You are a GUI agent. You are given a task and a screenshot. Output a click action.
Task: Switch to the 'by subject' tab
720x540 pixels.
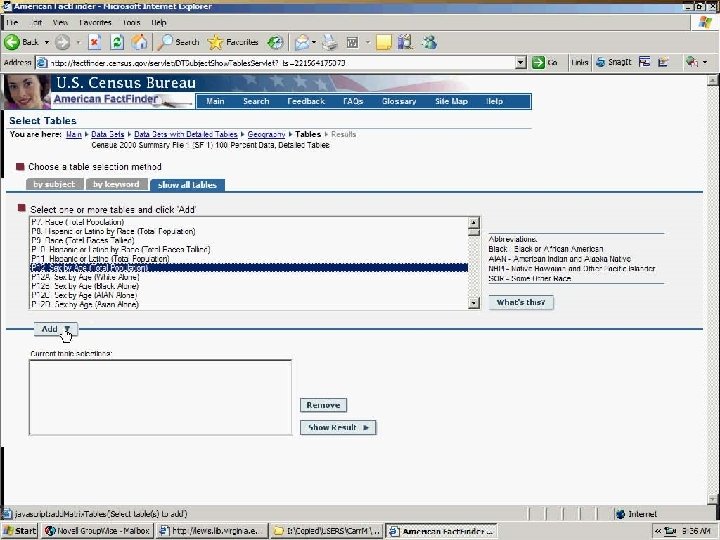click(x=54, y=184)
